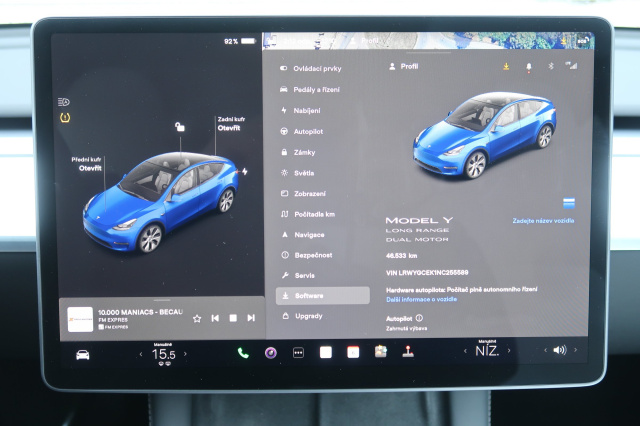Select the Software menu item
This screenshot has height=426, width=640.
[322, 295]
